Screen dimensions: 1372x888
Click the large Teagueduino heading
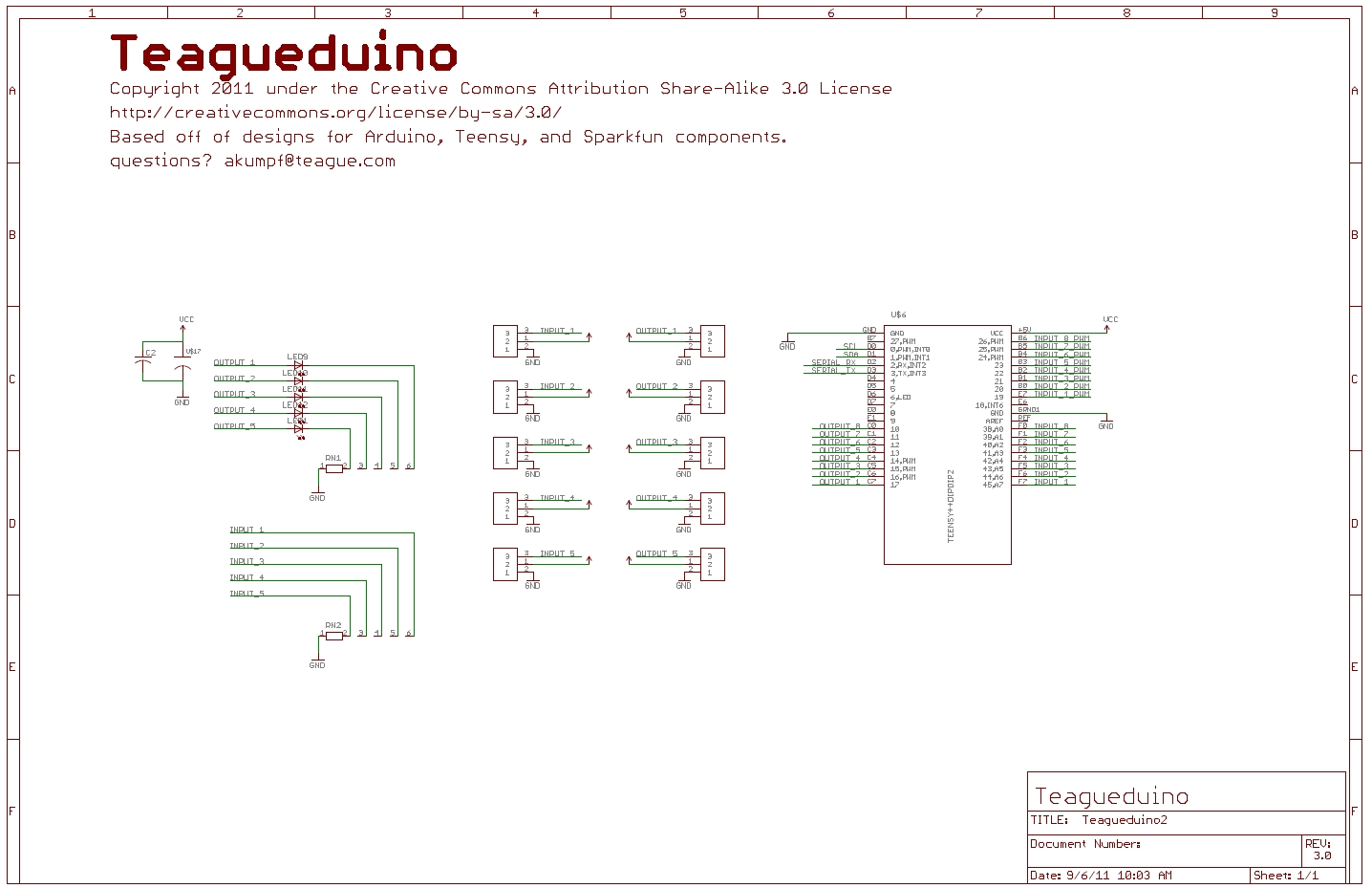(284, 54)
